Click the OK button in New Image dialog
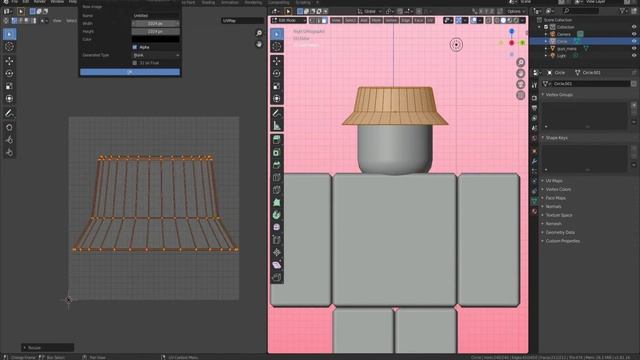The height and width of the screenshot is (360, 640). 130,72
